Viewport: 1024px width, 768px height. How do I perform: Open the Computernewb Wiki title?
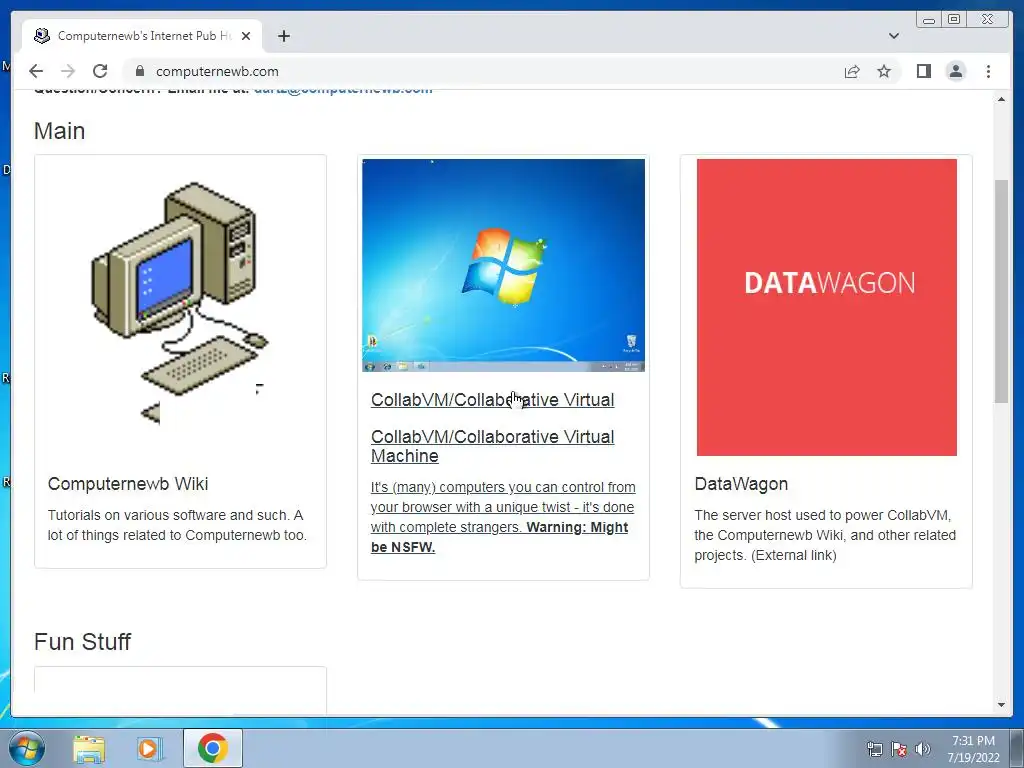tap(128, 484)
